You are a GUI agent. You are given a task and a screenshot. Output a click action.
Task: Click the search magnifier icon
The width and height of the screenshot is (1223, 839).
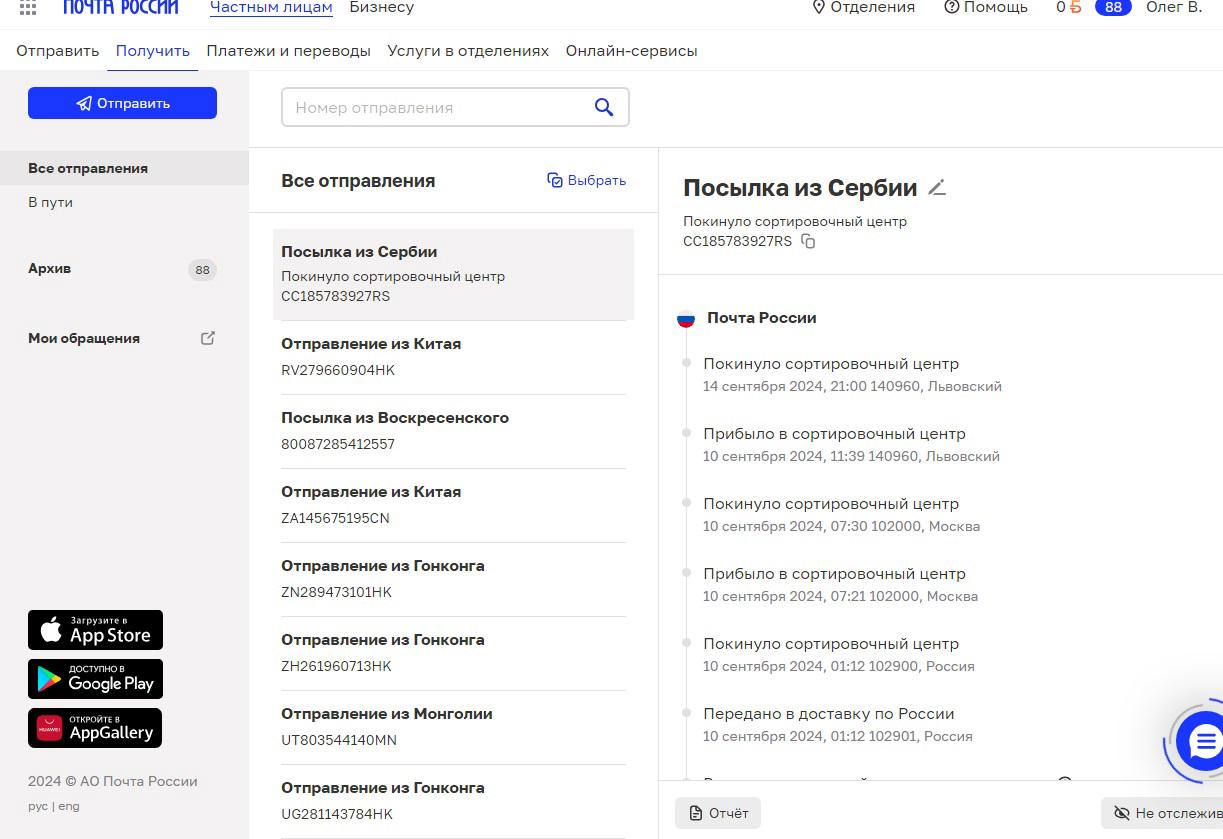pyautogui.click(x=603, y=108)
